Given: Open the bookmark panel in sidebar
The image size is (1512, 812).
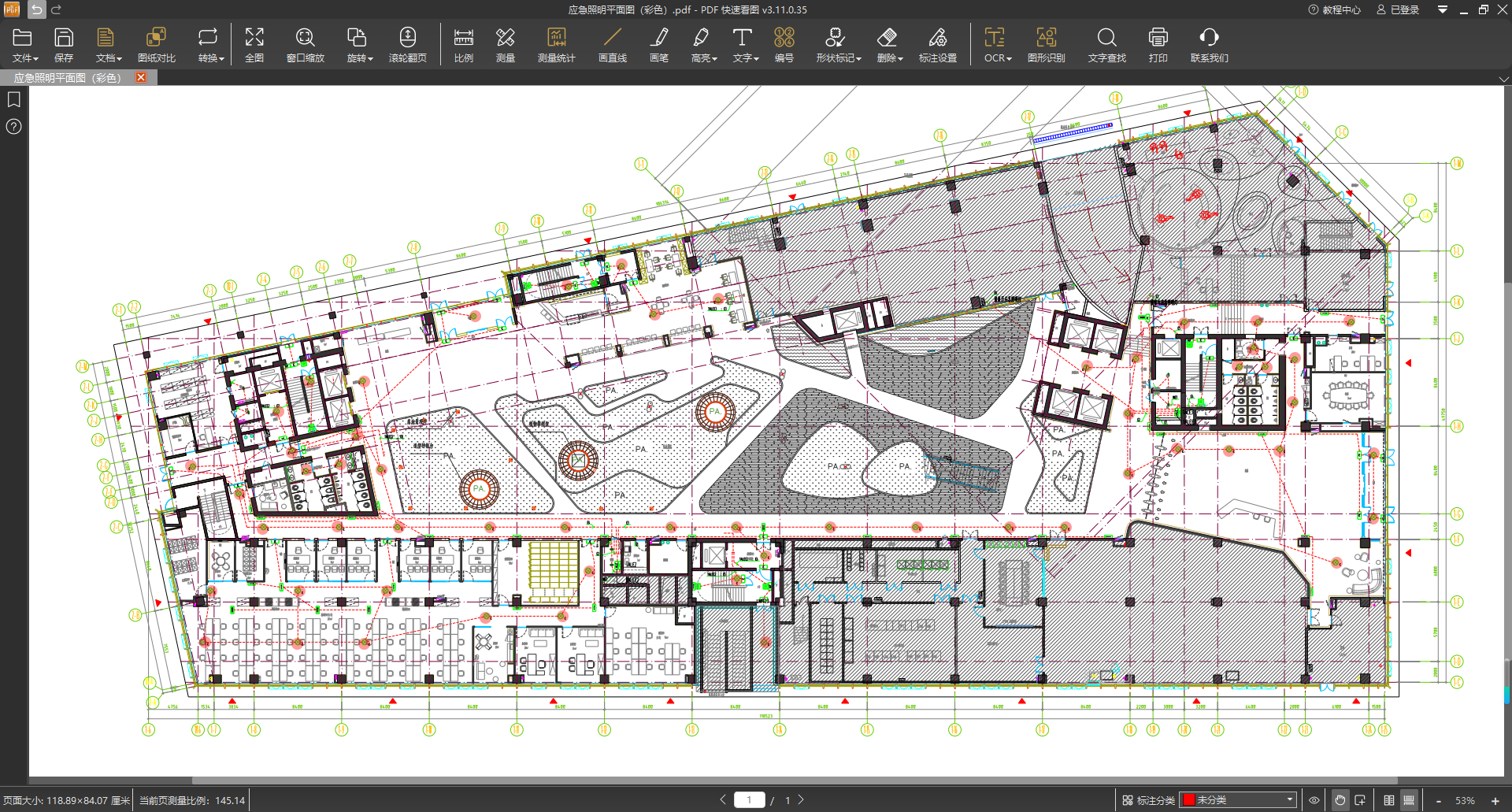Looking at the screenshot, I should tap(14, 100).
